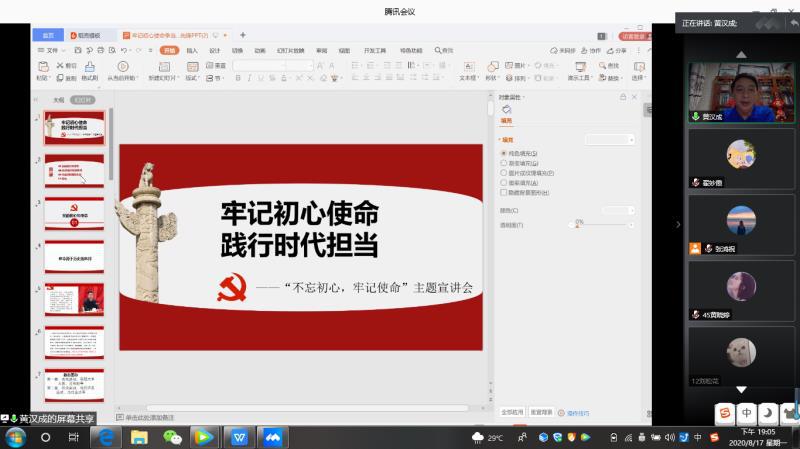Select the solid fill (纯色填充) radio button
The image size is (800, 449).
pyautogui.click(x=504, y=153)
